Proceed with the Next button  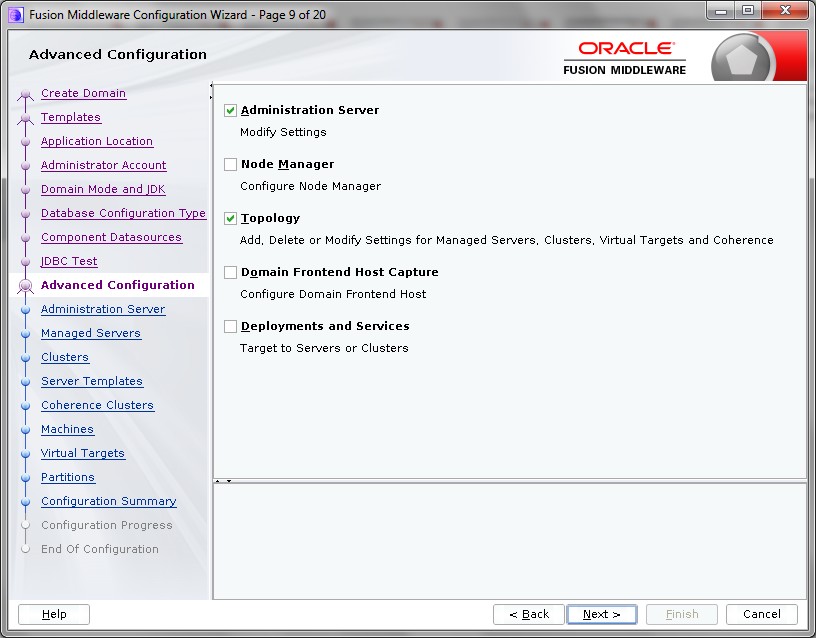click(x=602, y=614)
